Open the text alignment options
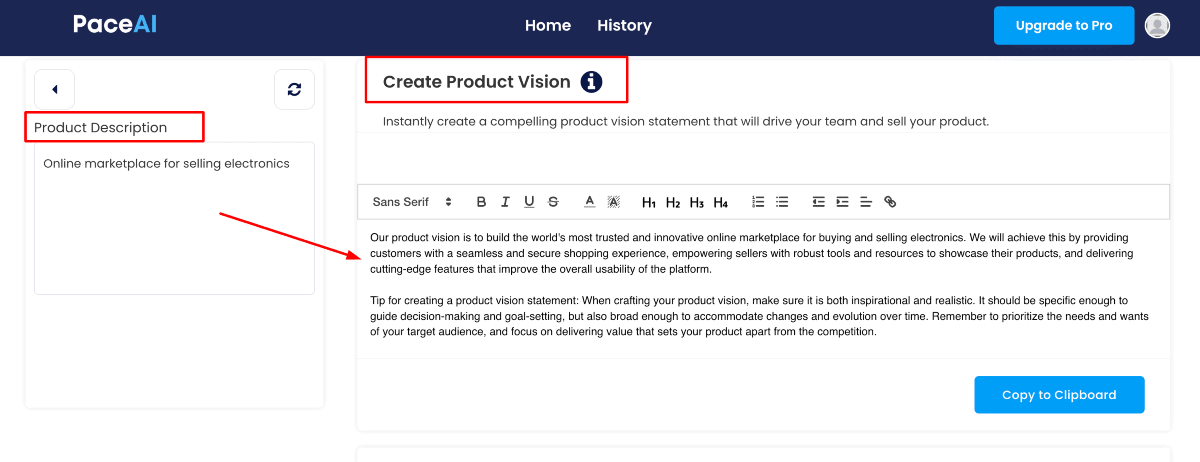The image size is (1200, 462). coord(866,202)
